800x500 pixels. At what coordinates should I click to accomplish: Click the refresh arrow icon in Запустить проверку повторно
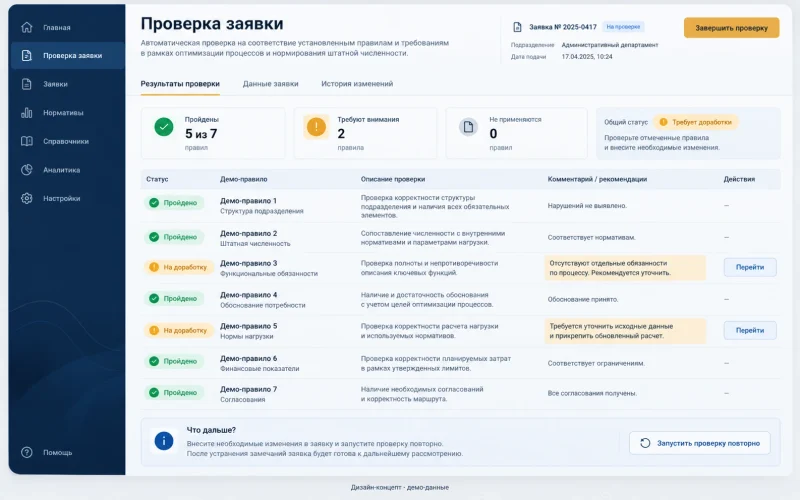coord(645,443)
